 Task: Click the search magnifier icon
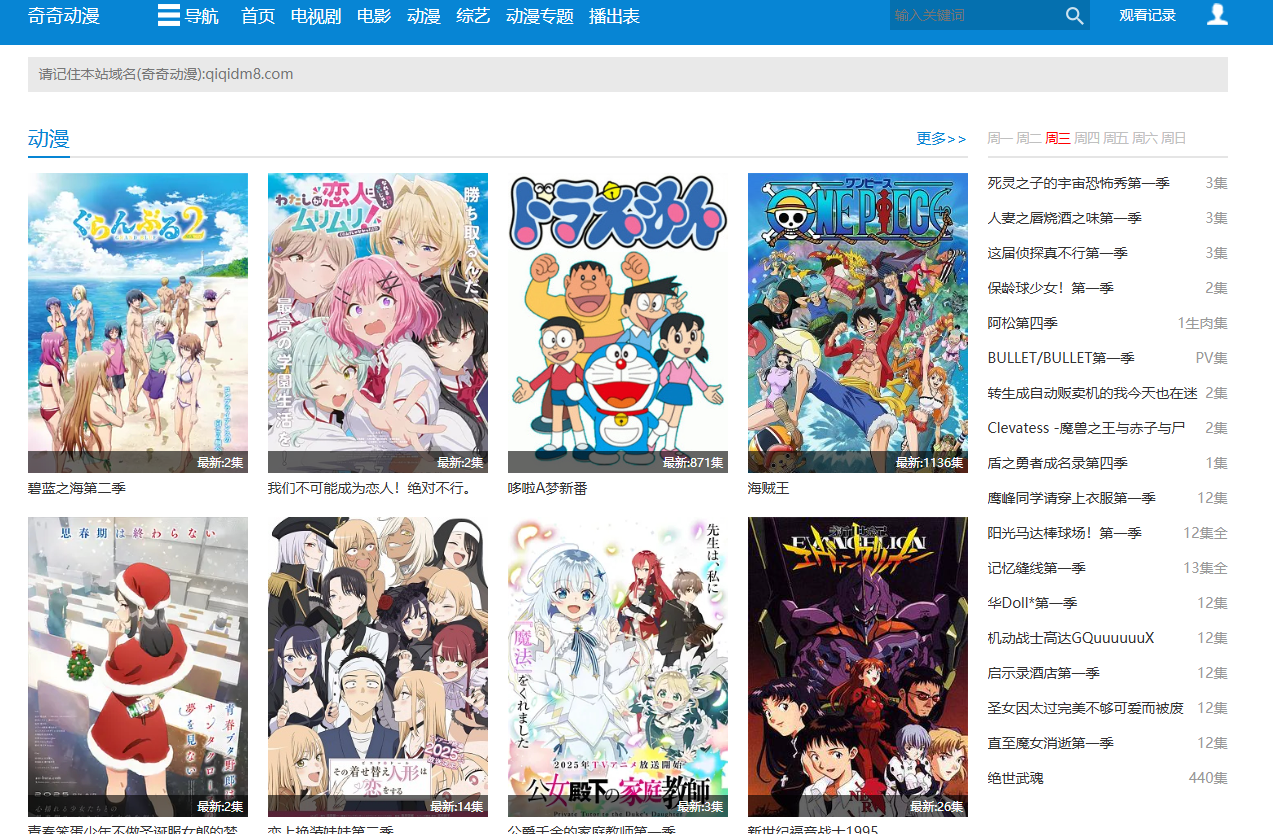click(x=1075, y=15)
